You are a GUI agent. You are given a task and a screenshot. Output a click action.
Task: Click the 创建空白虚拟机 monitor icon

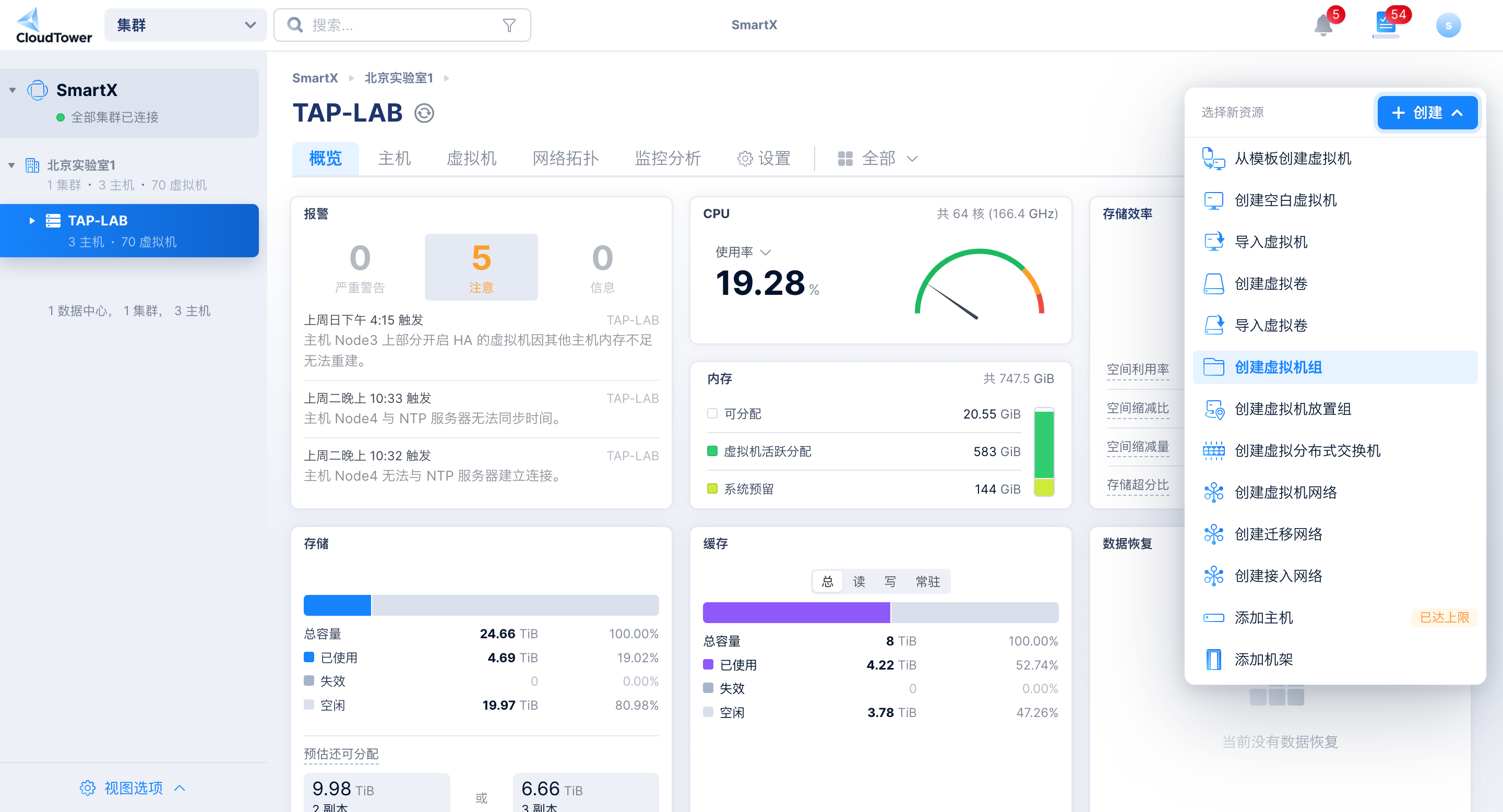(x=1213, y=200)
